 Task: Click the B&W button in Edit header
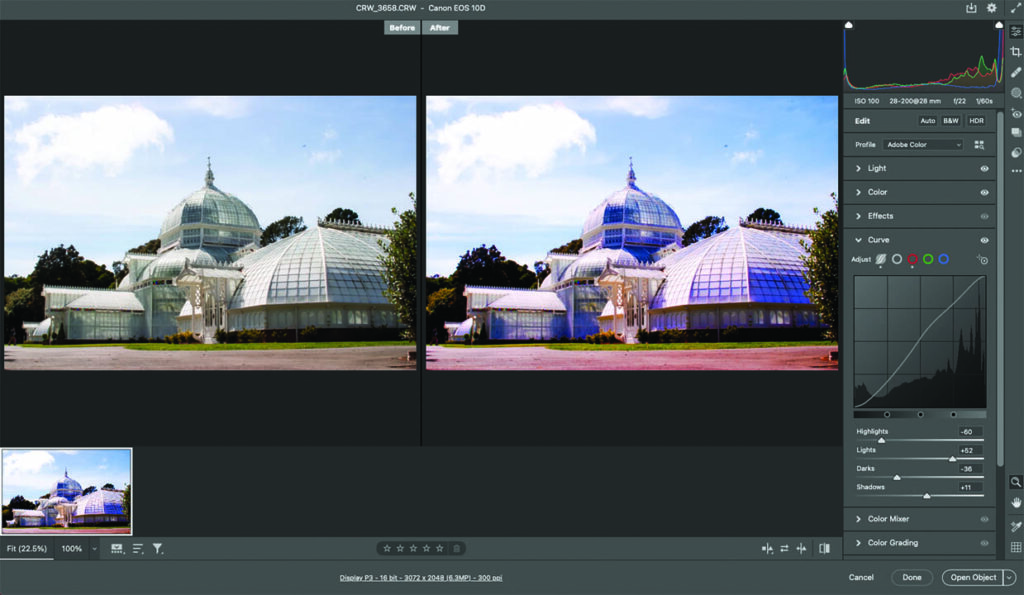(x=950, y=121)
